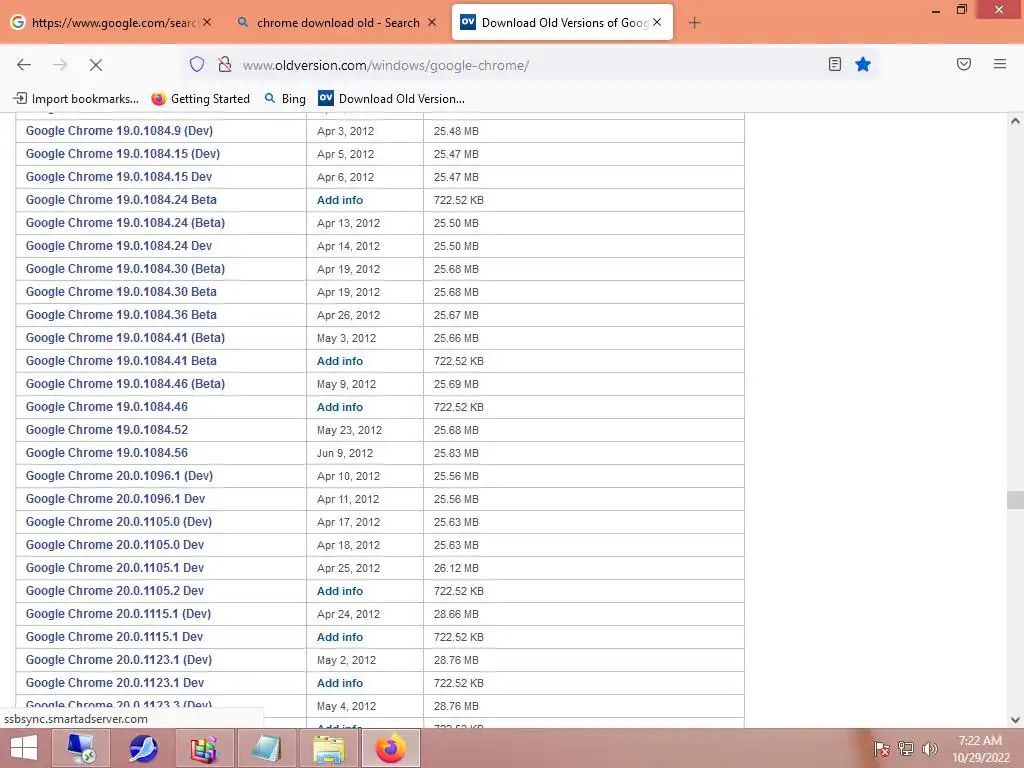Image resolution: width=1024 pixels, height=768 pixels.
Task: Open network status tray icon
Action: tap(906, 749)
